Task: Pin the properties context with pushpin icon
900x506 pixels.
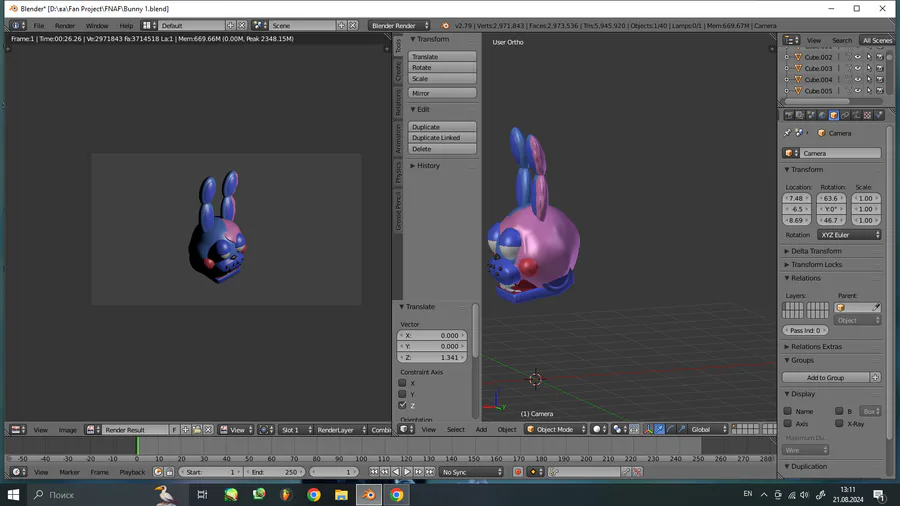Action: point(788,133)
